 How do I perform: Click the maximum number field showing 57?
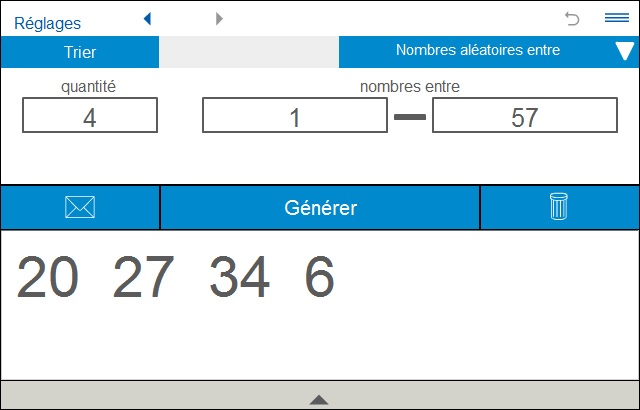click(524, 116)
